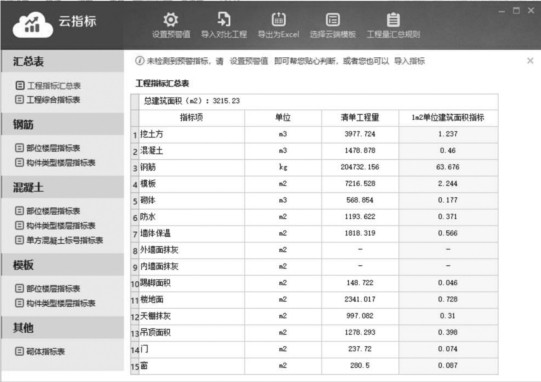Follow the 设置预警值 link in notice
The height and width of the screenshot is (382, 541).
(x=249, y=61)
